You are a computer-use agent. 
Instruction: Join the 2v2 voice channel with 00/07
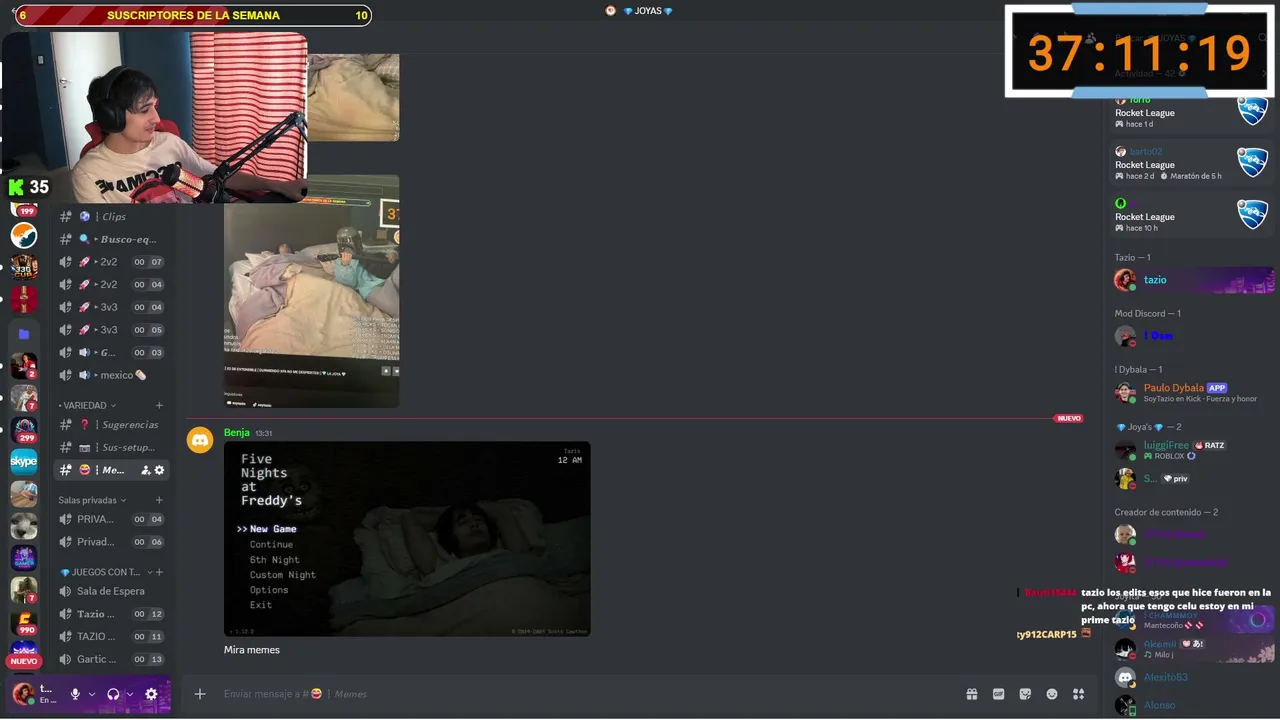pyautogui.click(x=111, y=262)
